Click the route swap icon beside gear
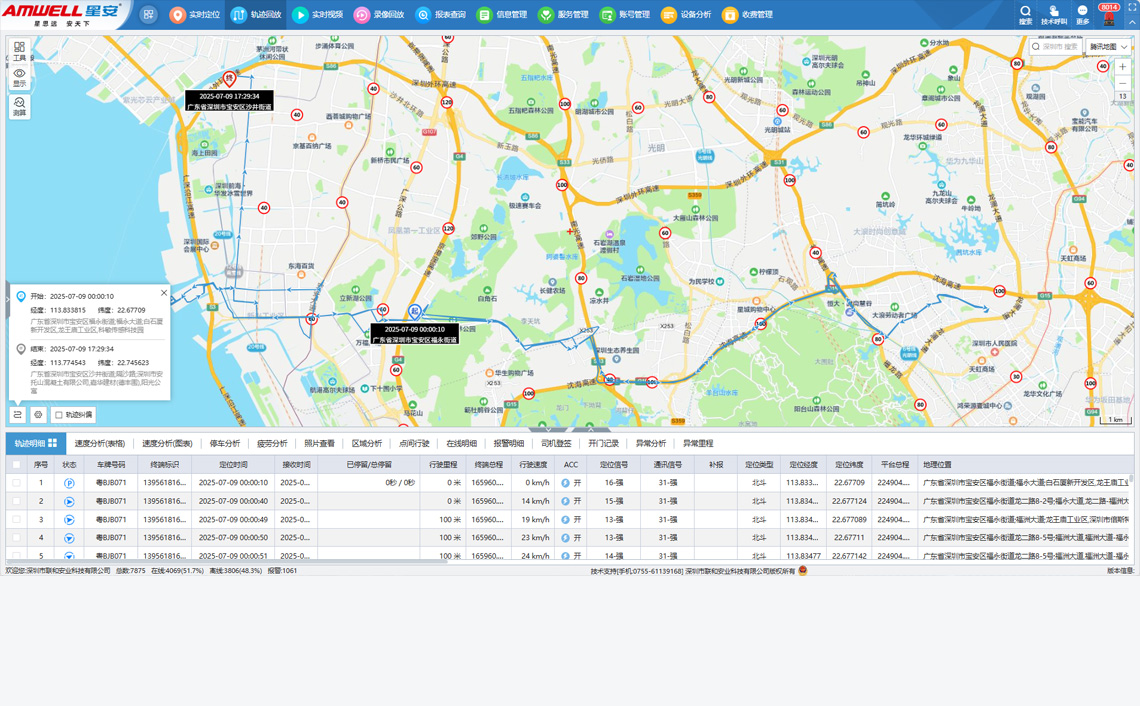The image size is (1140, 706). [x=18, y=414]
